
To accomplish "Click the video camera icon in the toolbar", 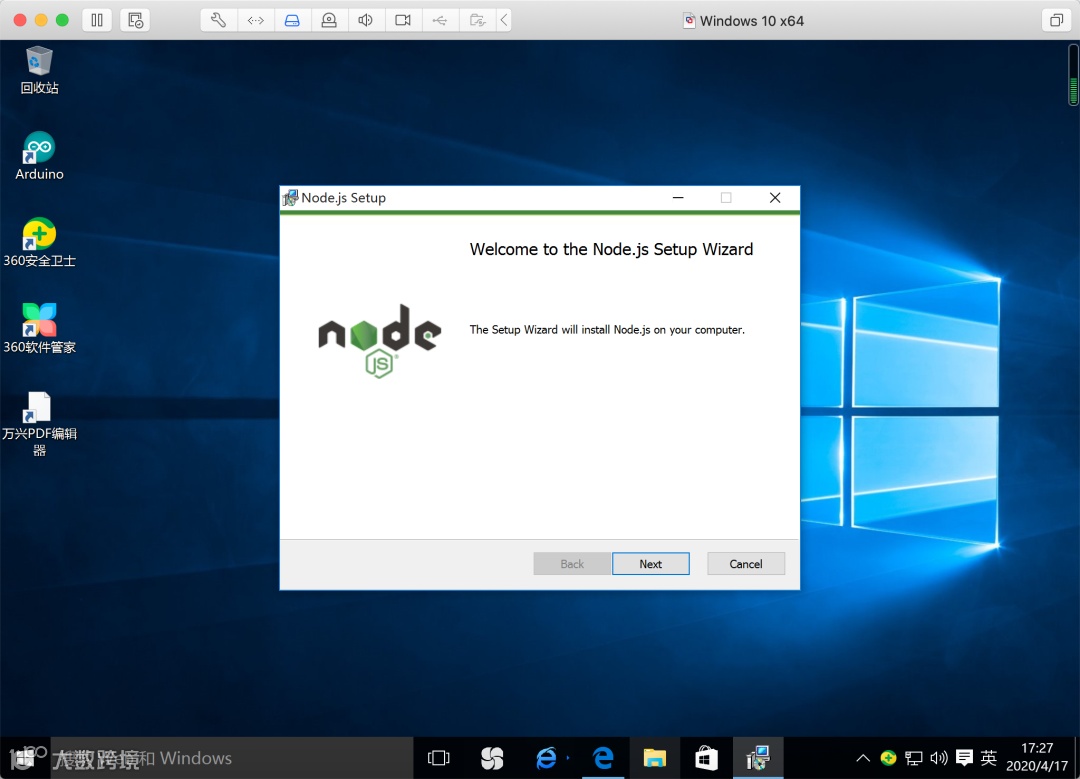I will pos(403,20).
